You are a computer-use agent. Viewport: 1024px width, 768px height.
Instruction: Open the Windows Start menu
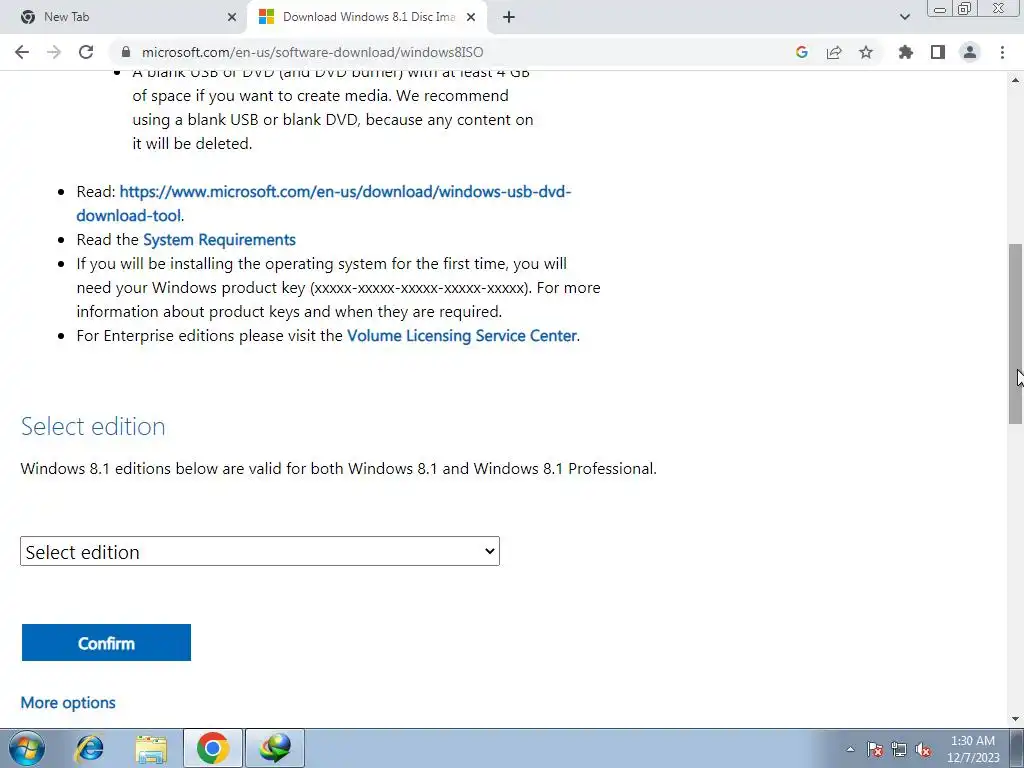[27, 748]
